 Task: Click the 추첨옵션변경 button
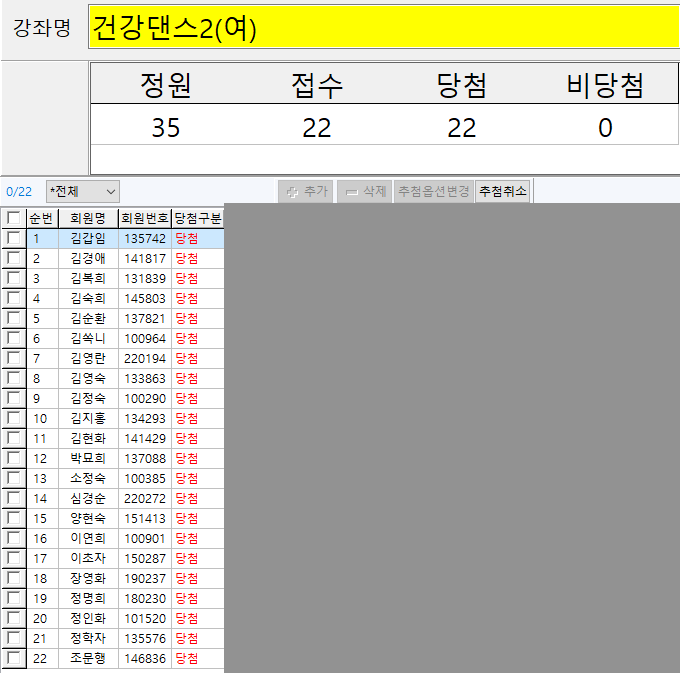pos(434,191)
